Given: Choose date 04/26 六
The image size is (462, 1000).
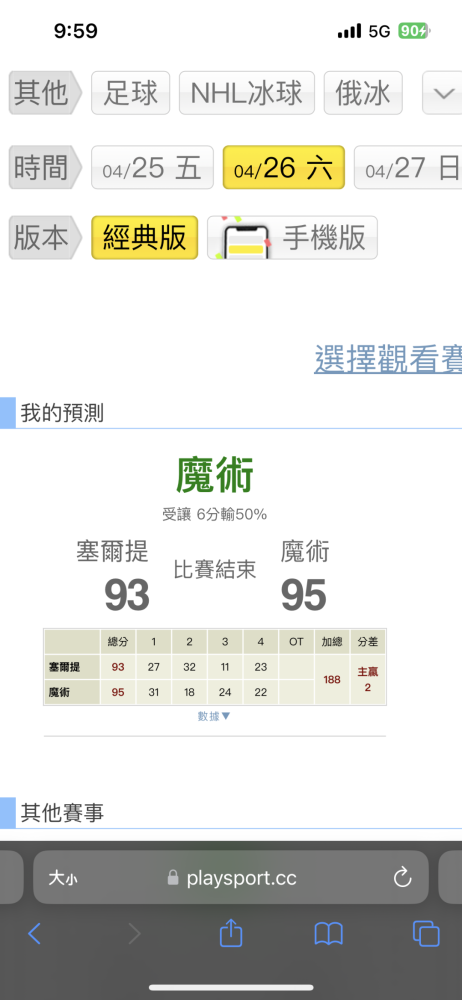Looking at the screenshot, I should (283, 168).
